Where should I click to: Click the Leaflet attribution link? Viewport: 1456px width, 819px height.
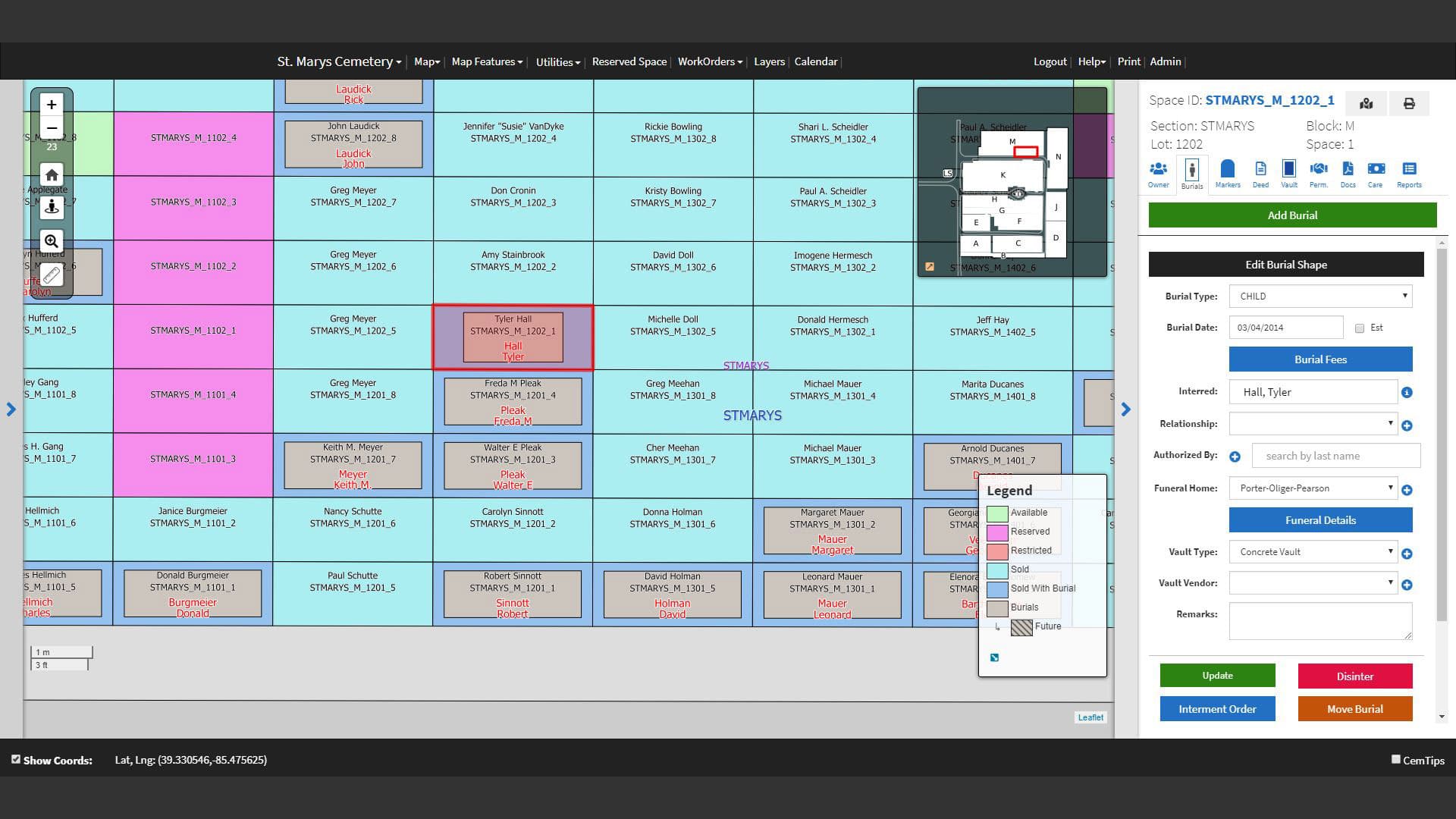1090,717
